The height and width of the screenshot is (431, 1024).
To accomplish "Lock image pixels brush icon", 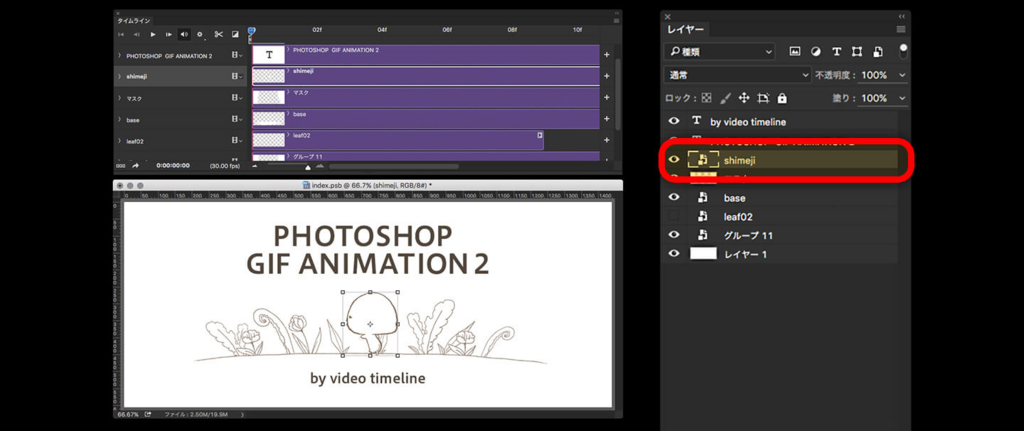I will (725, 98).
